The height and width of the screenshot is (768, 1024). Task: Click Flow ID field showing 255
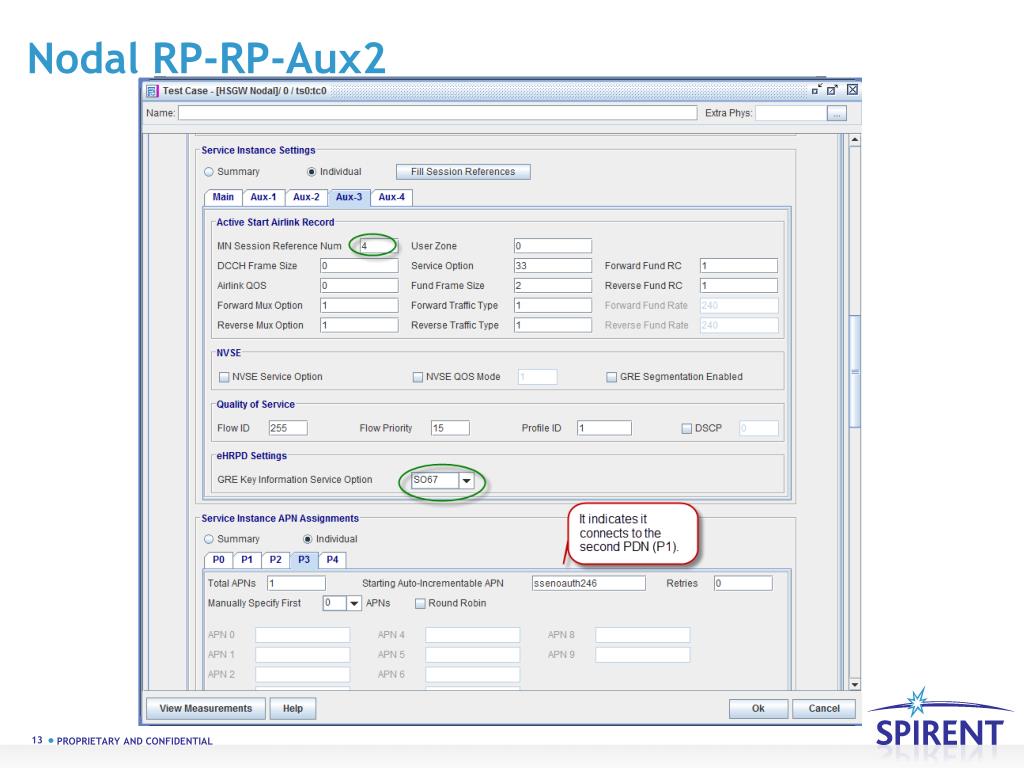coord(288,428)
